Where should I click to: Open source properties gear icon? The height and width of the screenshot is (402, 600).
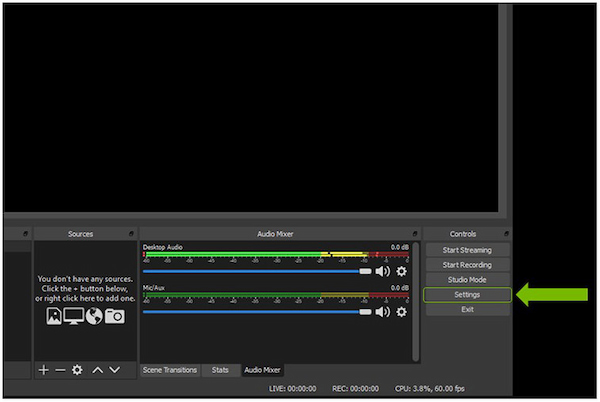(x=77, y=370)
